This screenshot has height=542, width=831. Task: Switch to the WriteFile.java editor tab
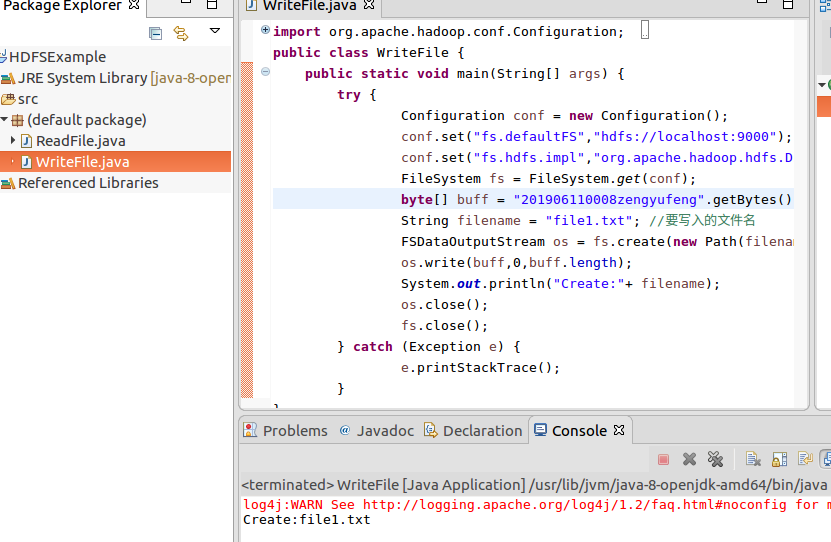point(310,6)
